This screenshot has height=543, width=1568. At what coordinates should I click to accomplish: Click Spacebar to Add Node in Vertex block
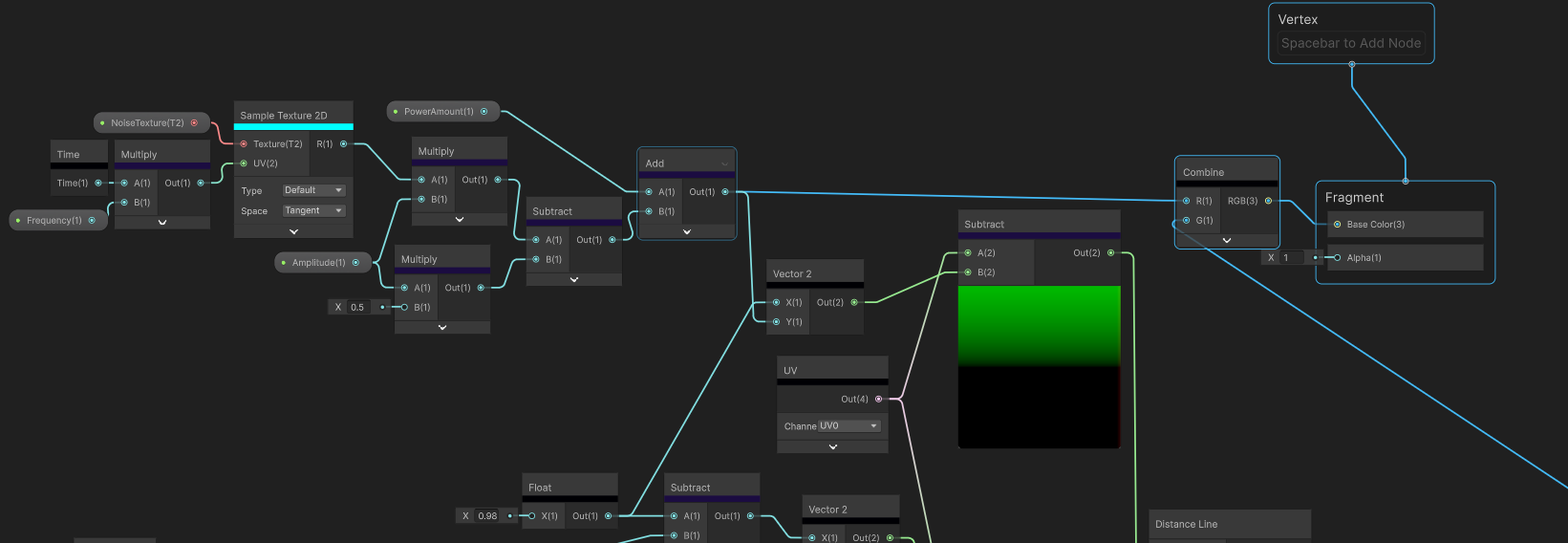(1350, 43)
